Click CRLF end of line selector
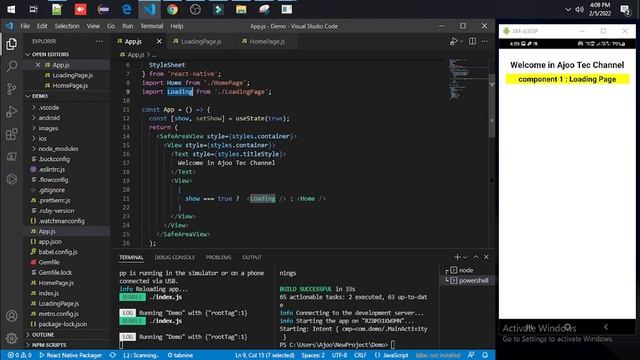 pyautogui.click(x=360, y=355)
